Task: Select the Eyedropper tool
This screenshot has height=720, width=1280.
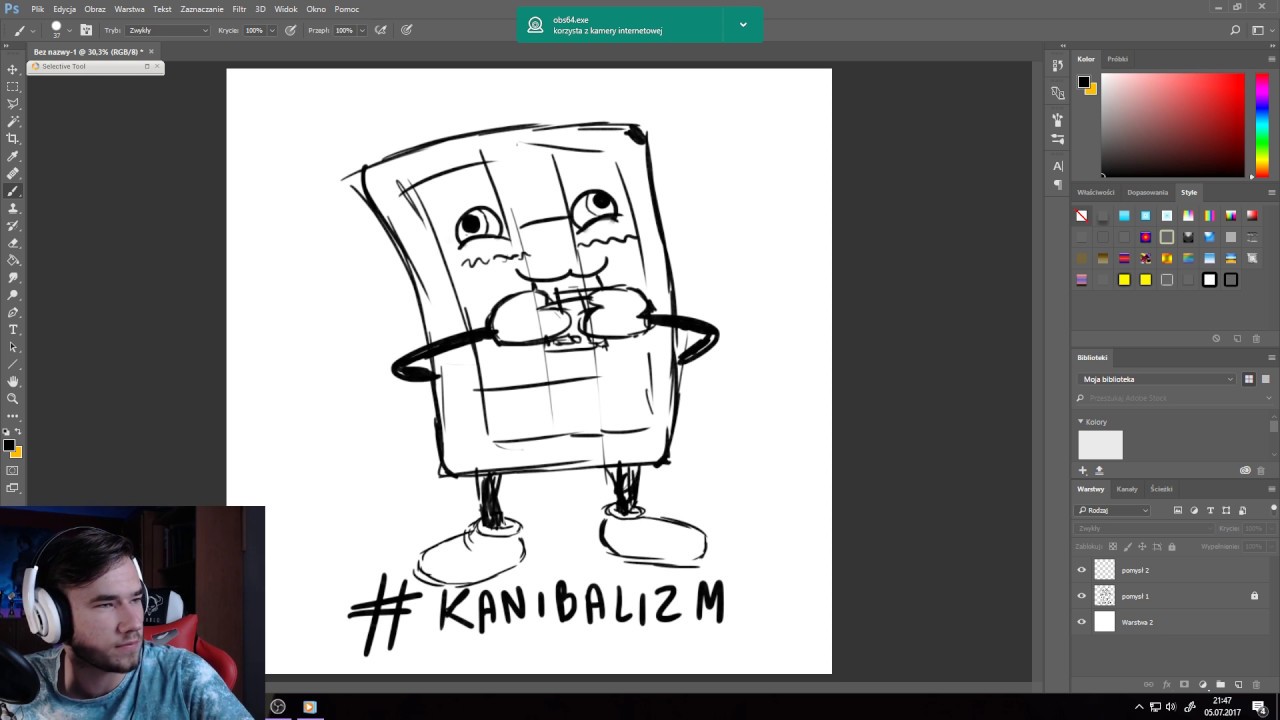Action: click(x=13, y=156)
